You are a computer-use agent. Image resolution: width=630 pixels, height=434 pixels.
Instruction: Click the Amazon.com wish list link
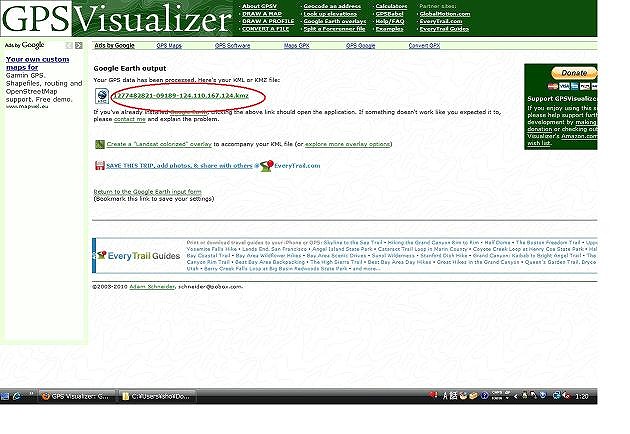pyautogui.click(x=562, y=139)
